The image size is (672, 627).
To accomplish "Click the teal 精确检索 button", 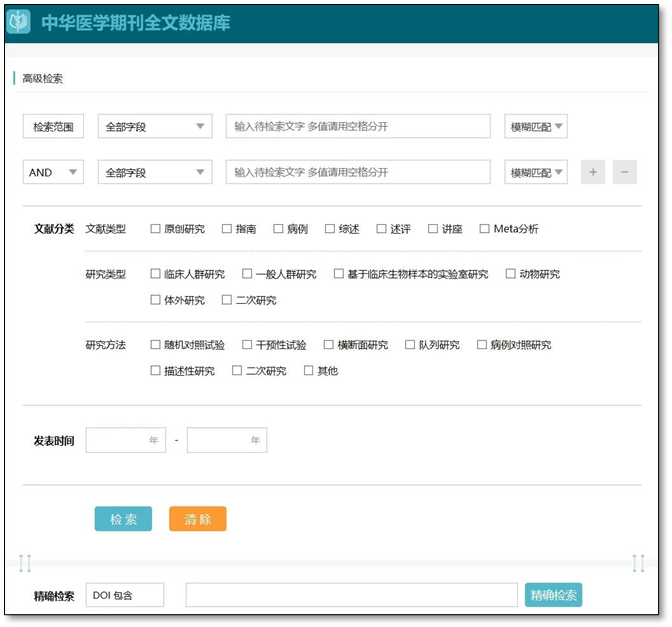I will tap(553, 595).
